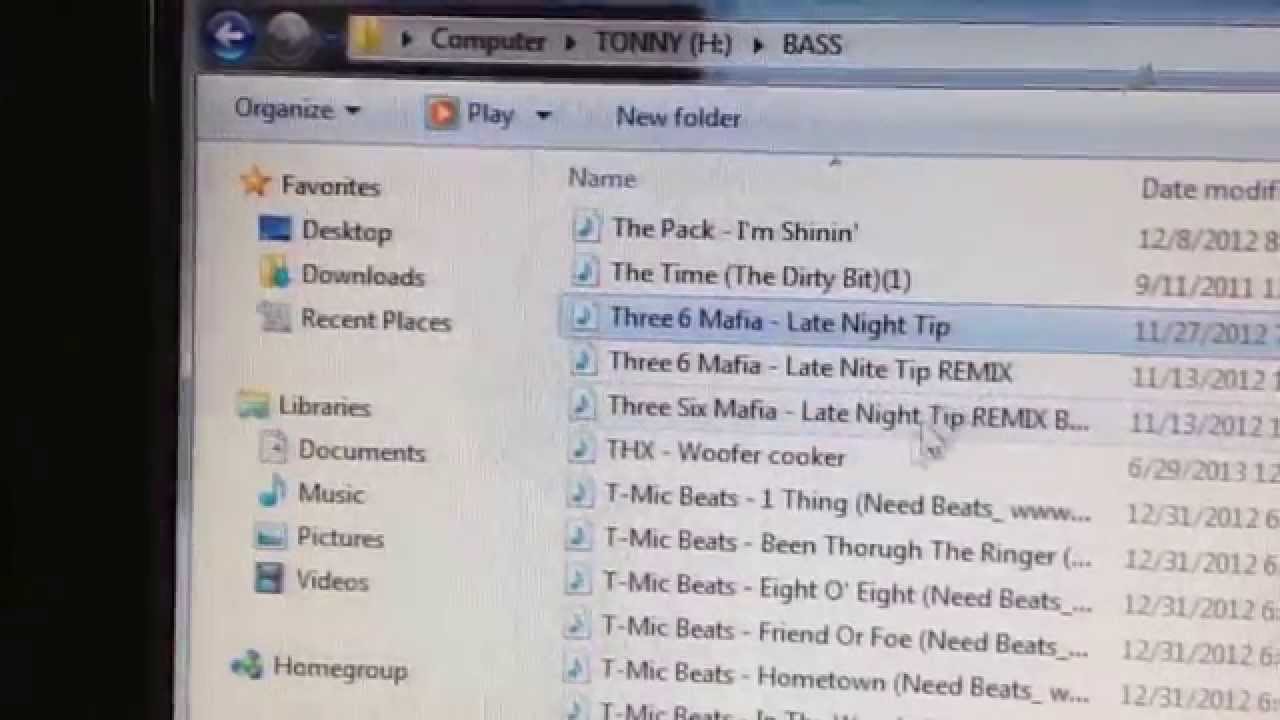Open the Pictures library

pos(340,538)
